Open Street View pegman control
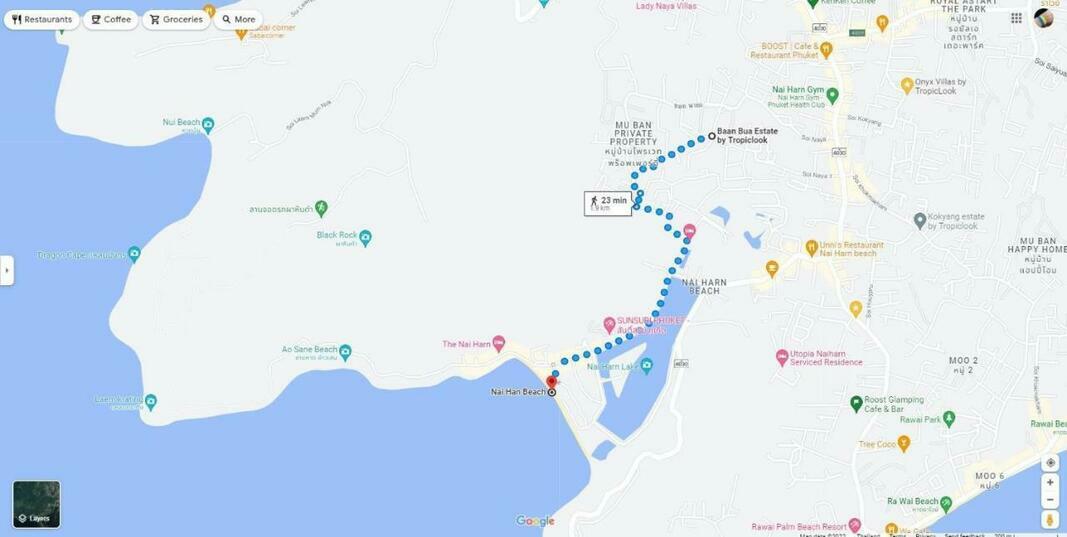 click(1051, 520)
